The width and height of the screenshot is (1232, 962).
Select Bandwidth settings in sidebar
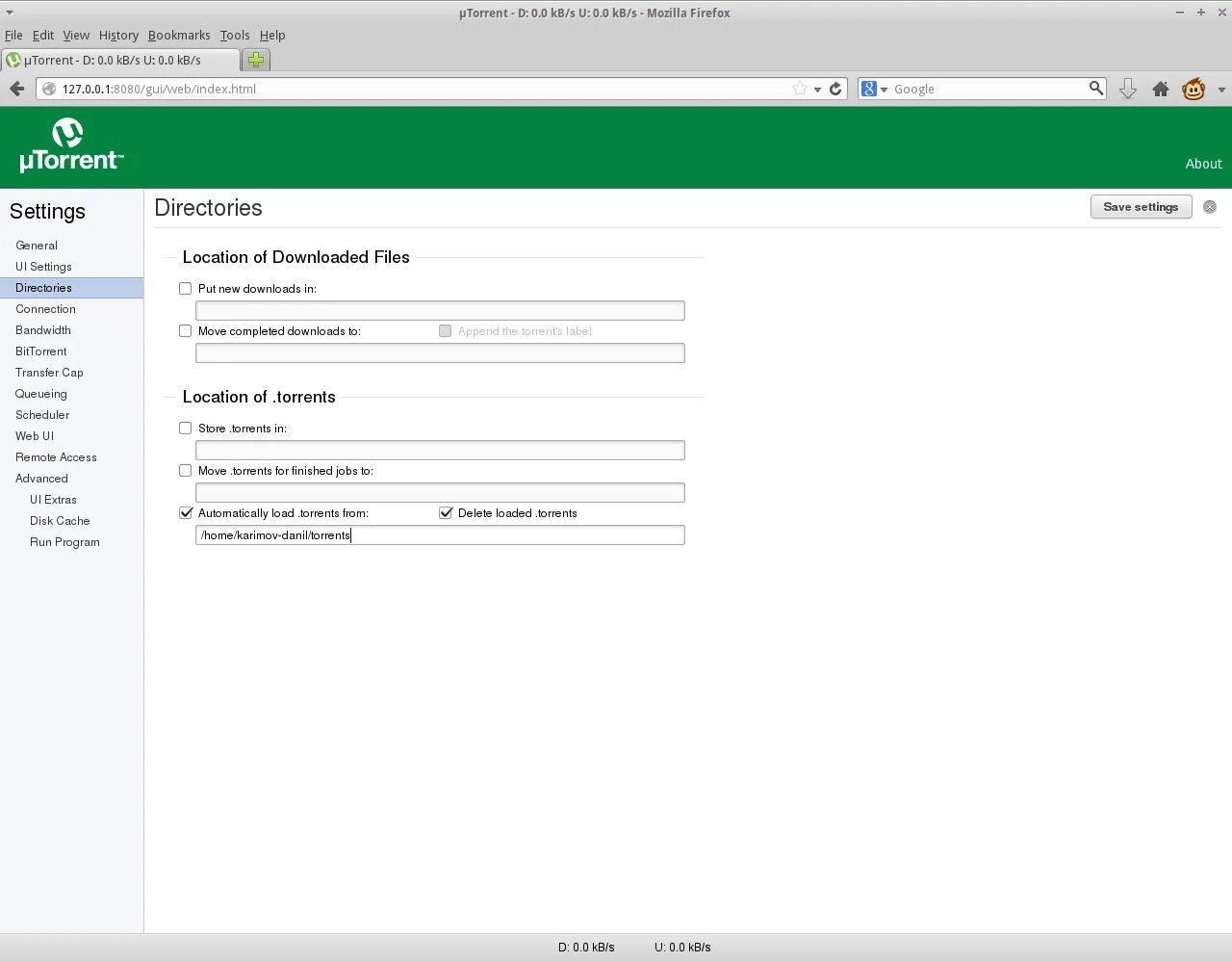[x=43, y=330]
